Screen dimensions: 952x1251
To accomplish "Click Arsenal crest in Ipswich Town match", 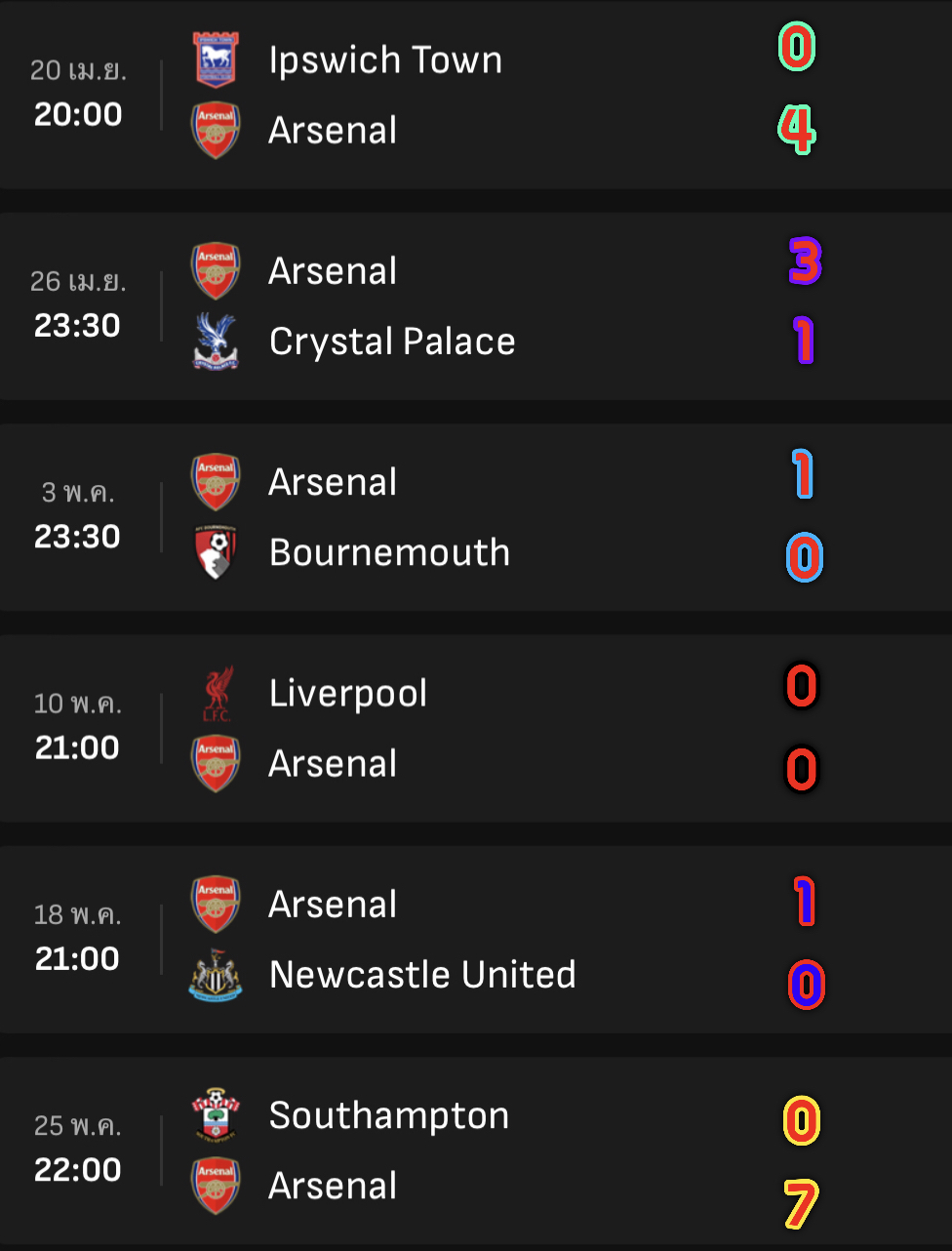I will coord(216,130).
